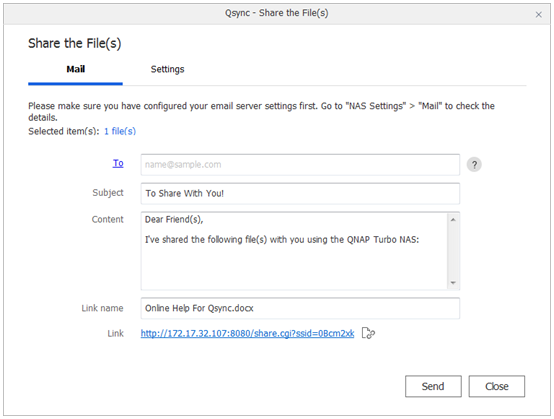
Task: Click the 'Online Help For Qsync.docx' text
Action: coord(199,308)
